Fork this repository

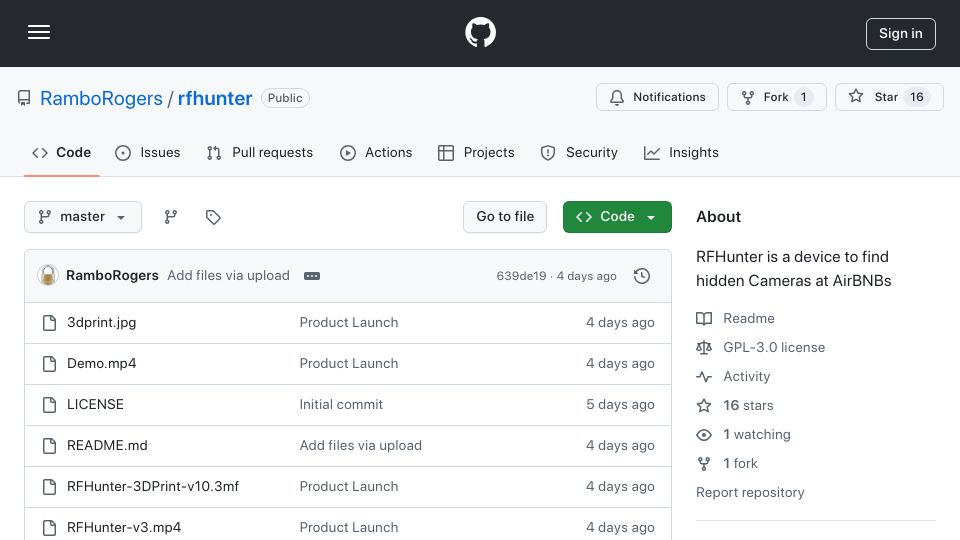coord(777,97)
